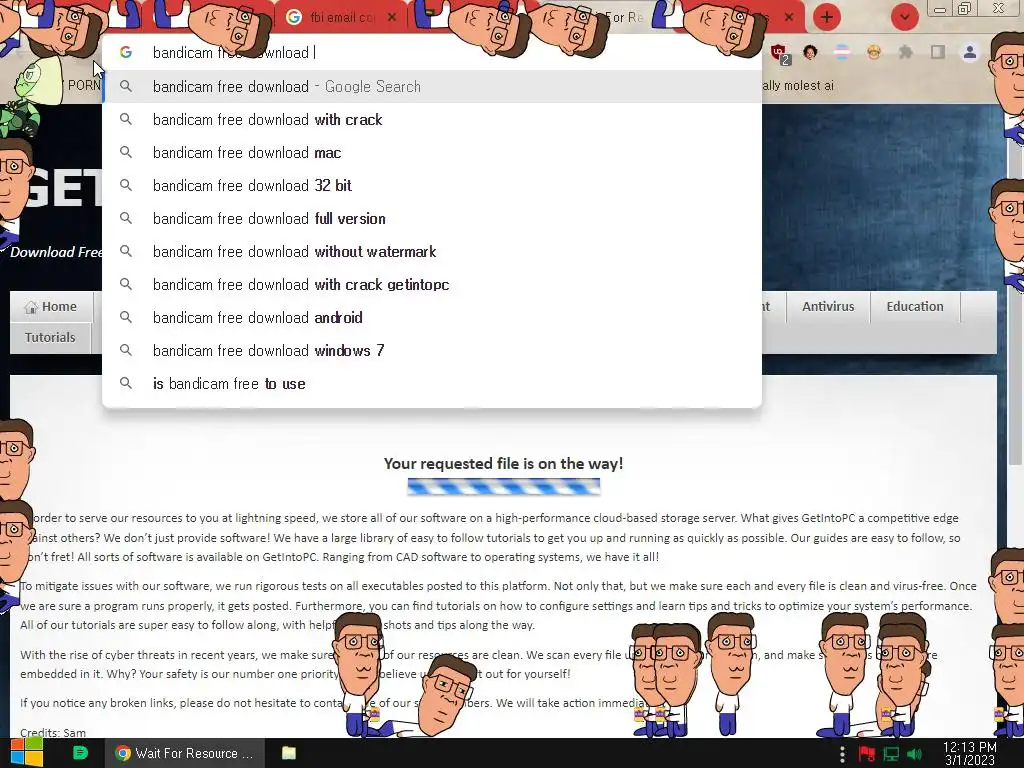Viewport: 1024px width, 768px height.
Task: Select 'bandicam free download windows 7' suggestion
Action: (x=432, y=350)
